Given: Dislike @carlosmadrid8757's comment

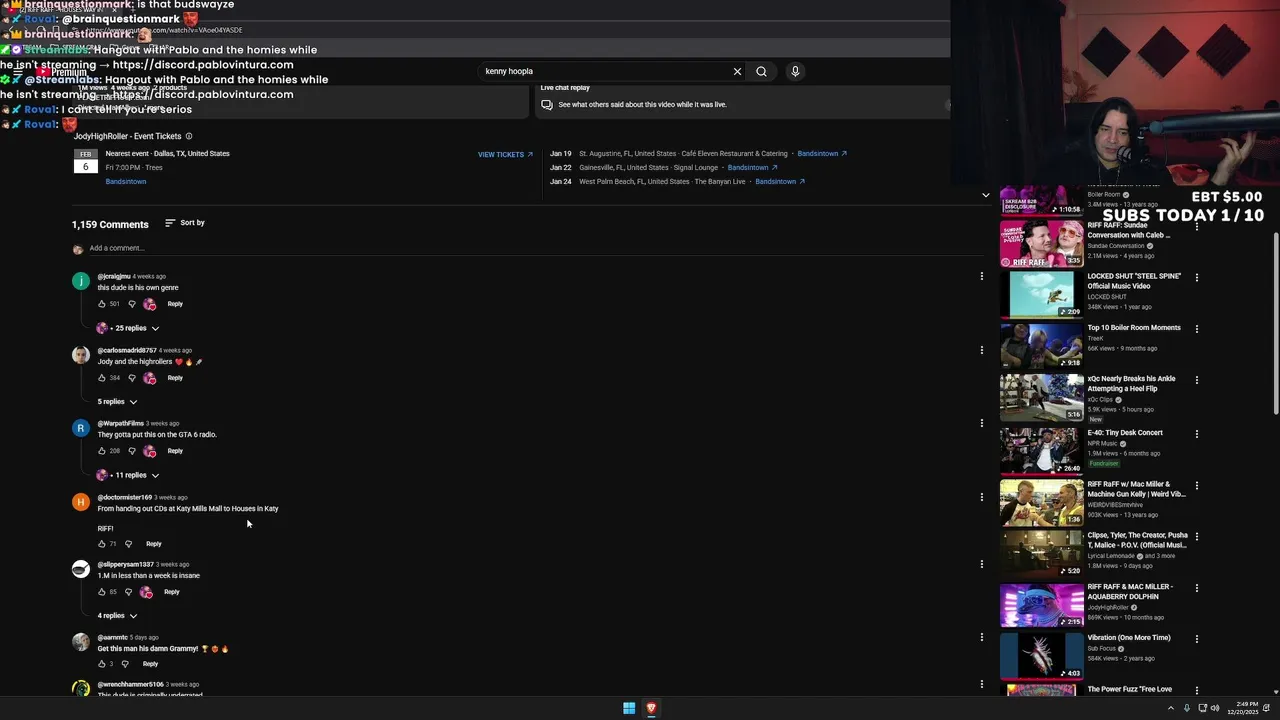Looking at the screenshot, I should [x=132, y=378].
